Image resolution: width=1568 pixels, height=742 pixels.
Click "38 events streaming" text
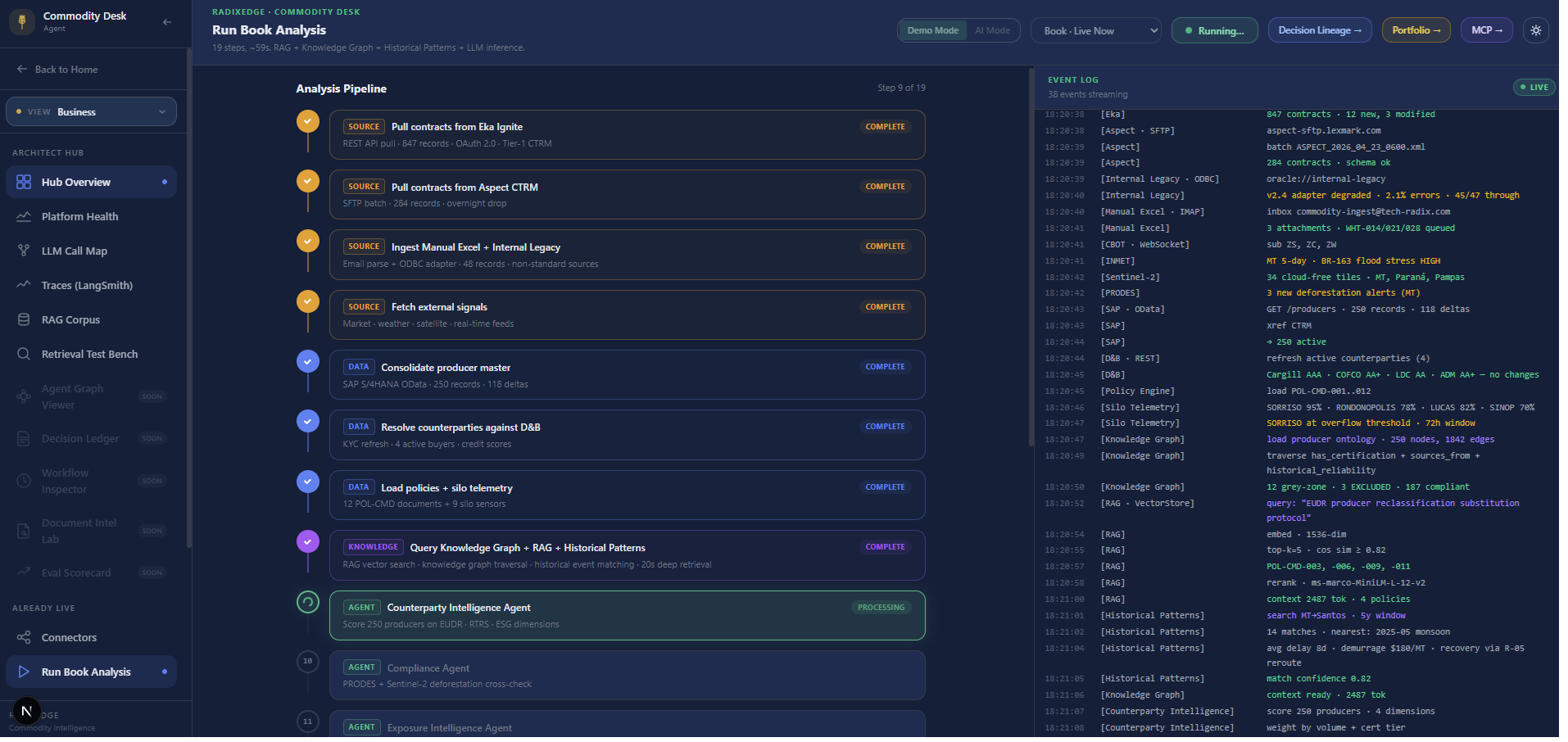1088,95
